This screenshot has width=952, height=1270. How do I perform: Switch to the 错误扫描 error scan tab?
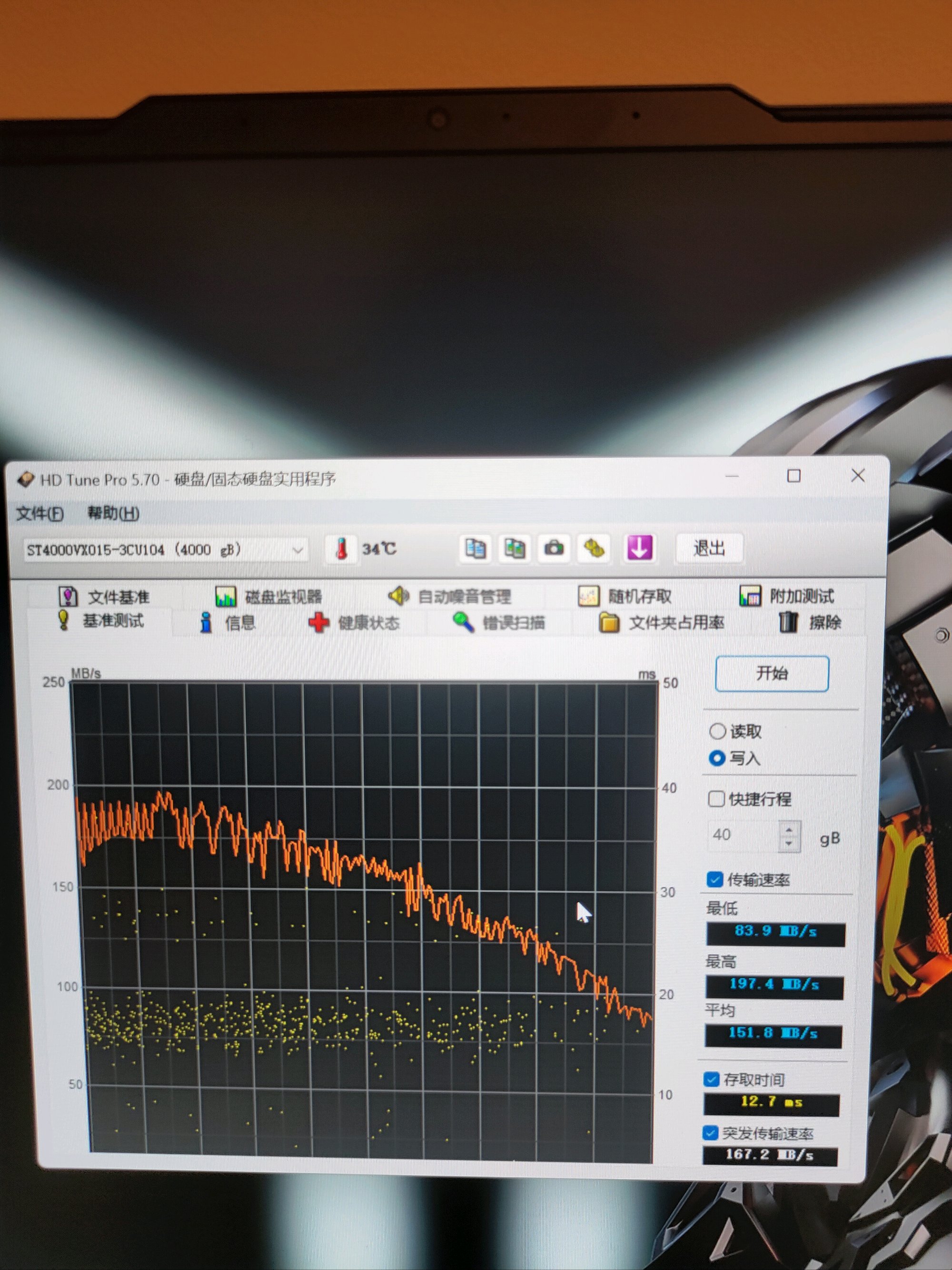coord(499,622)
